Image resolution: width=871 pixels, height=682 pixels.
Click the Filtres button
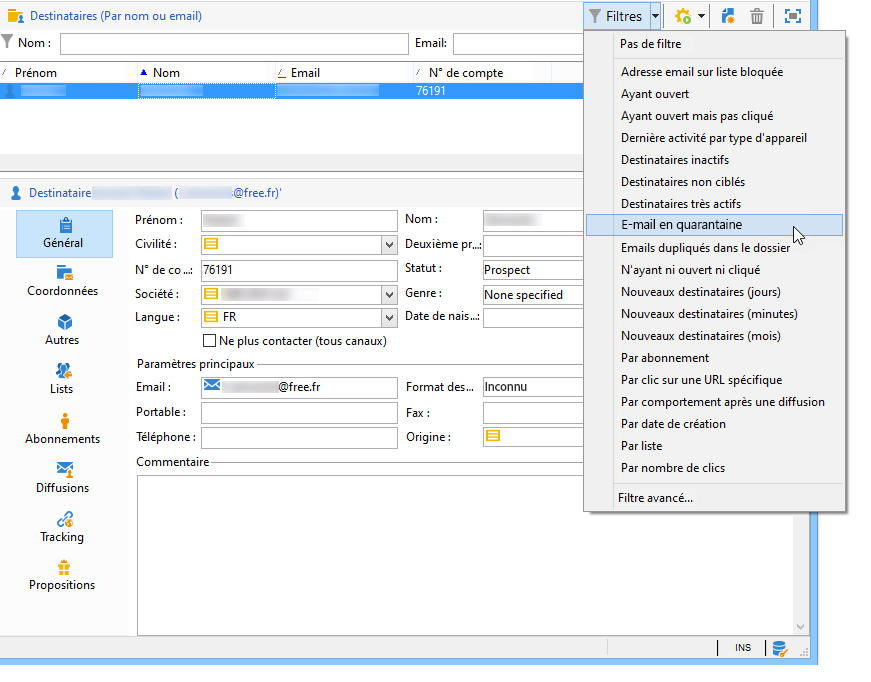point(617,16)
